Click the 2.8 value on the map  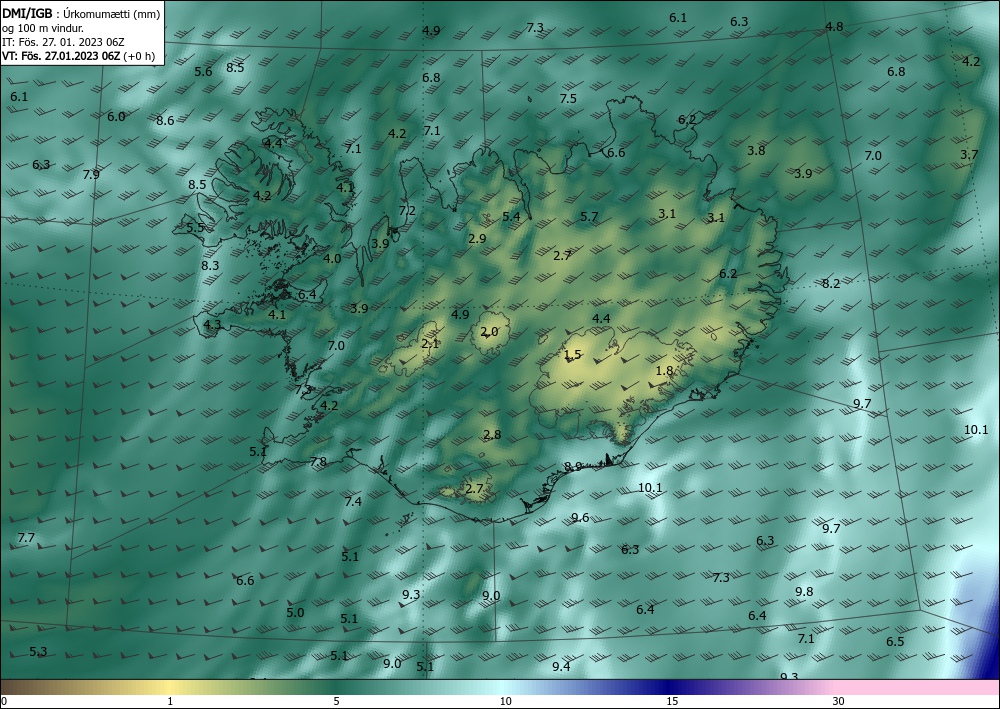492,435
